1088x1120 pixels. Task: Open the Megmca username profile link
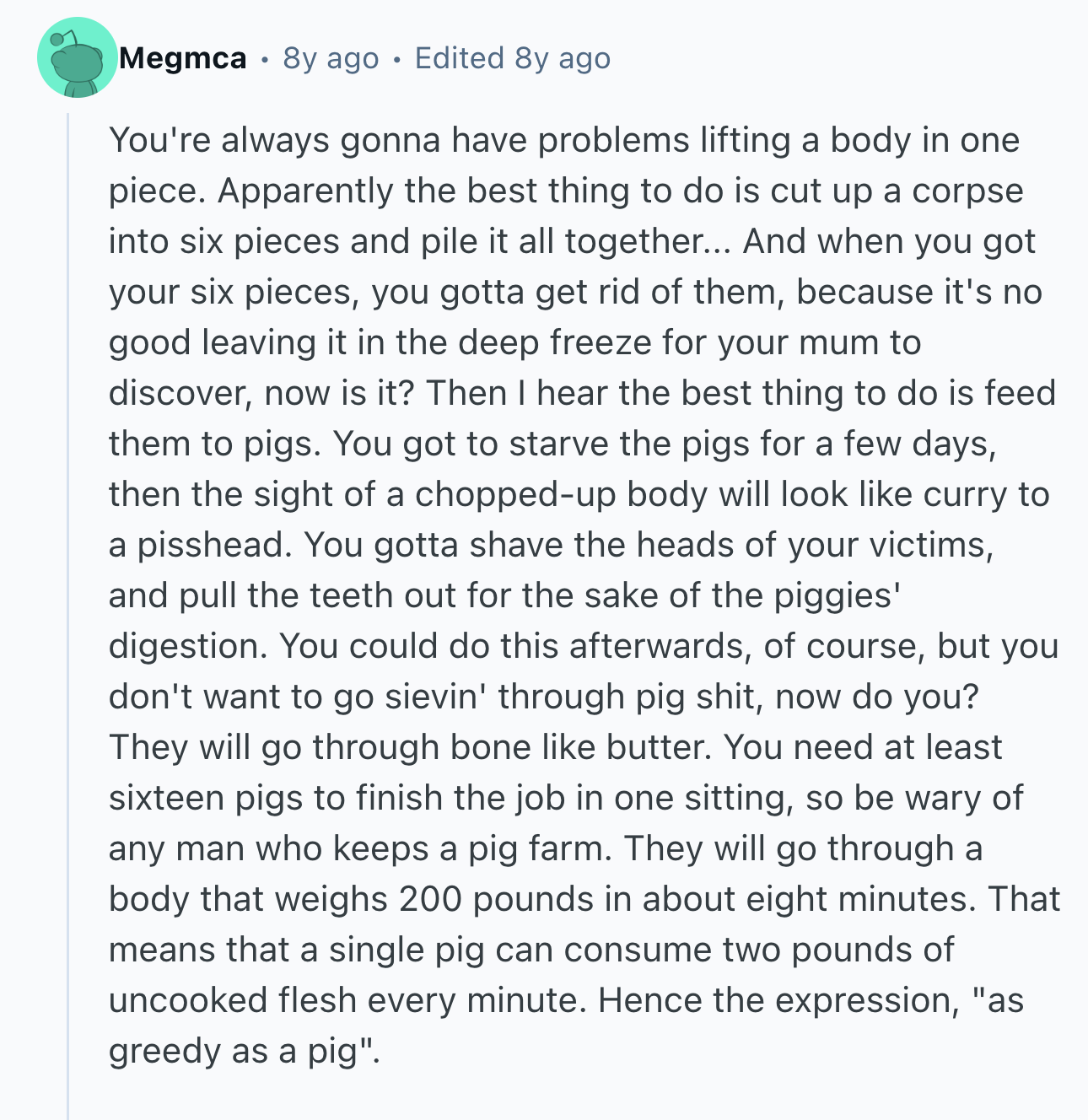[x=183, y=58]
